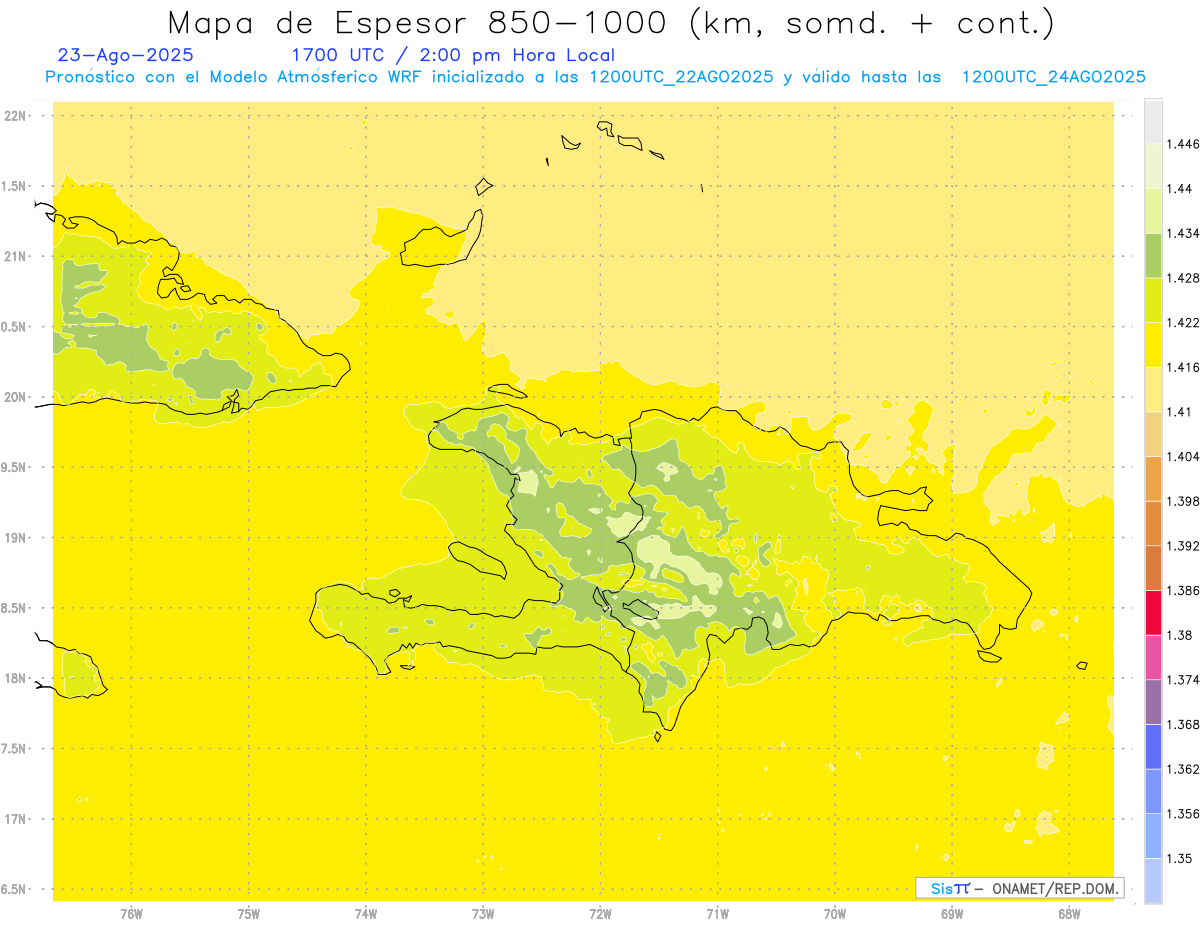Click the 70W longitude label
This screenshot has height=927, width=1200.
tap(835, 913)
